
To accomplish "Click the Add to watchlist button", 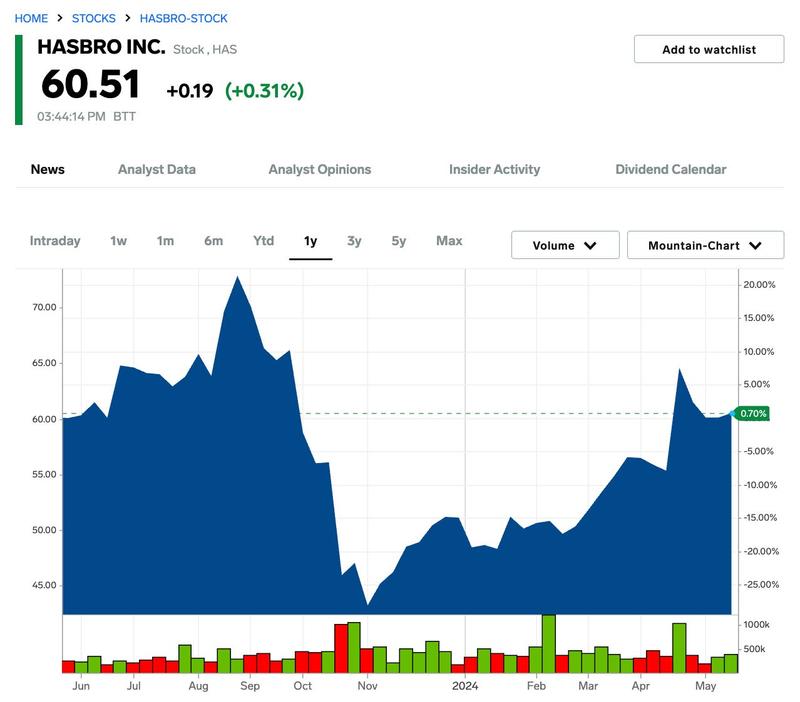I will [709, 49].
